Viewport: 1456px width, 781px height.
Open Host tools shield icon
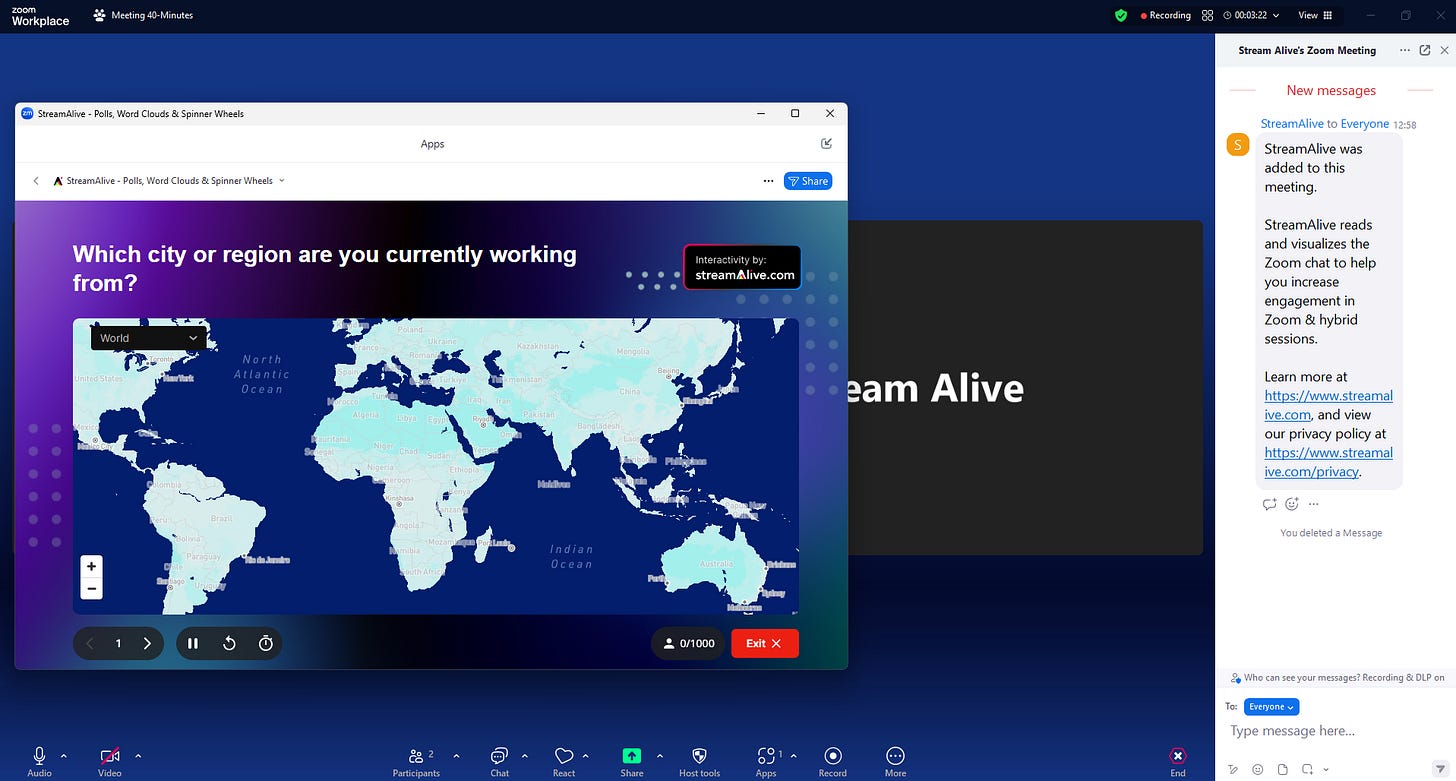(x=699, y=757)
